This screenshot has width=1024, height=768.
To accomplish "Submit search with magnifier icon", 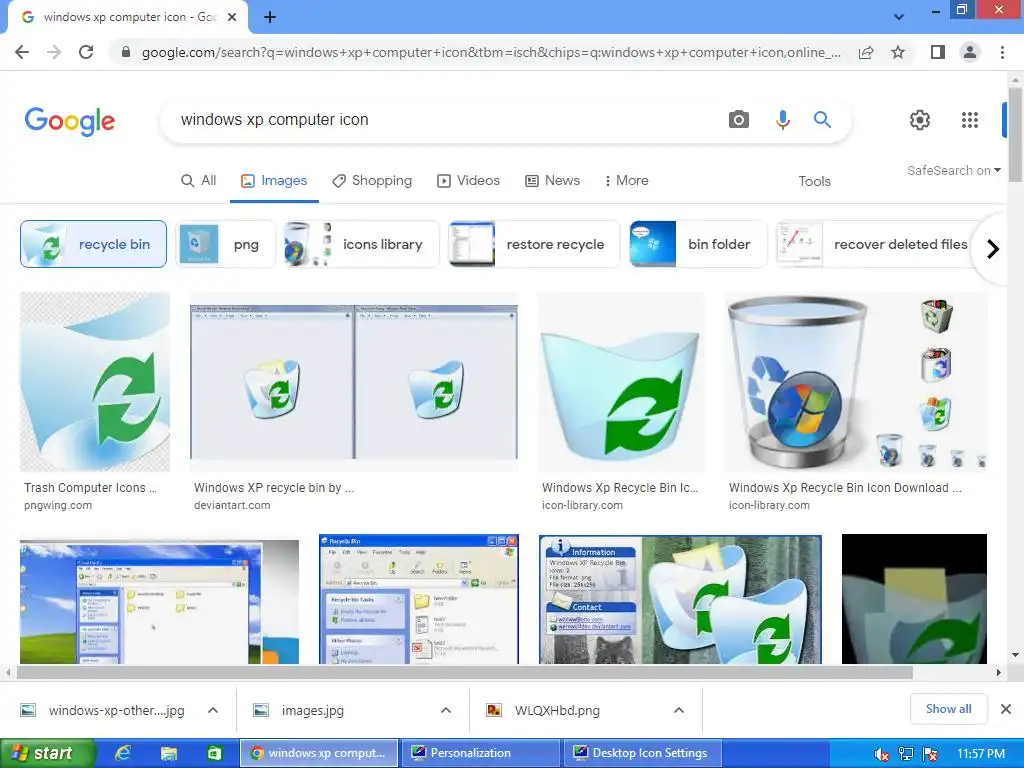I will click(822, 120).
